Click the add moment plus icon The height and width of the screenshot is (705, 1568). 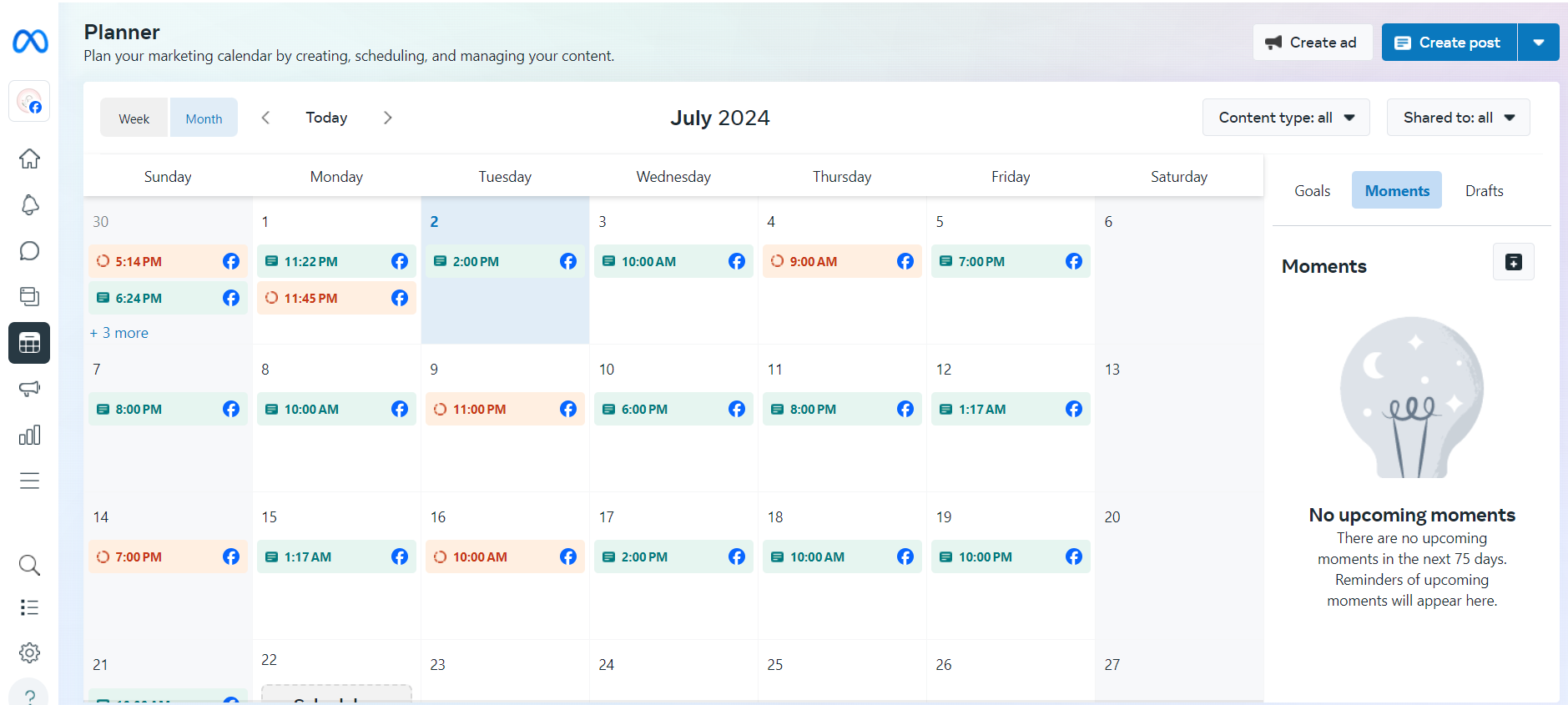click(x=1513, y=262)
